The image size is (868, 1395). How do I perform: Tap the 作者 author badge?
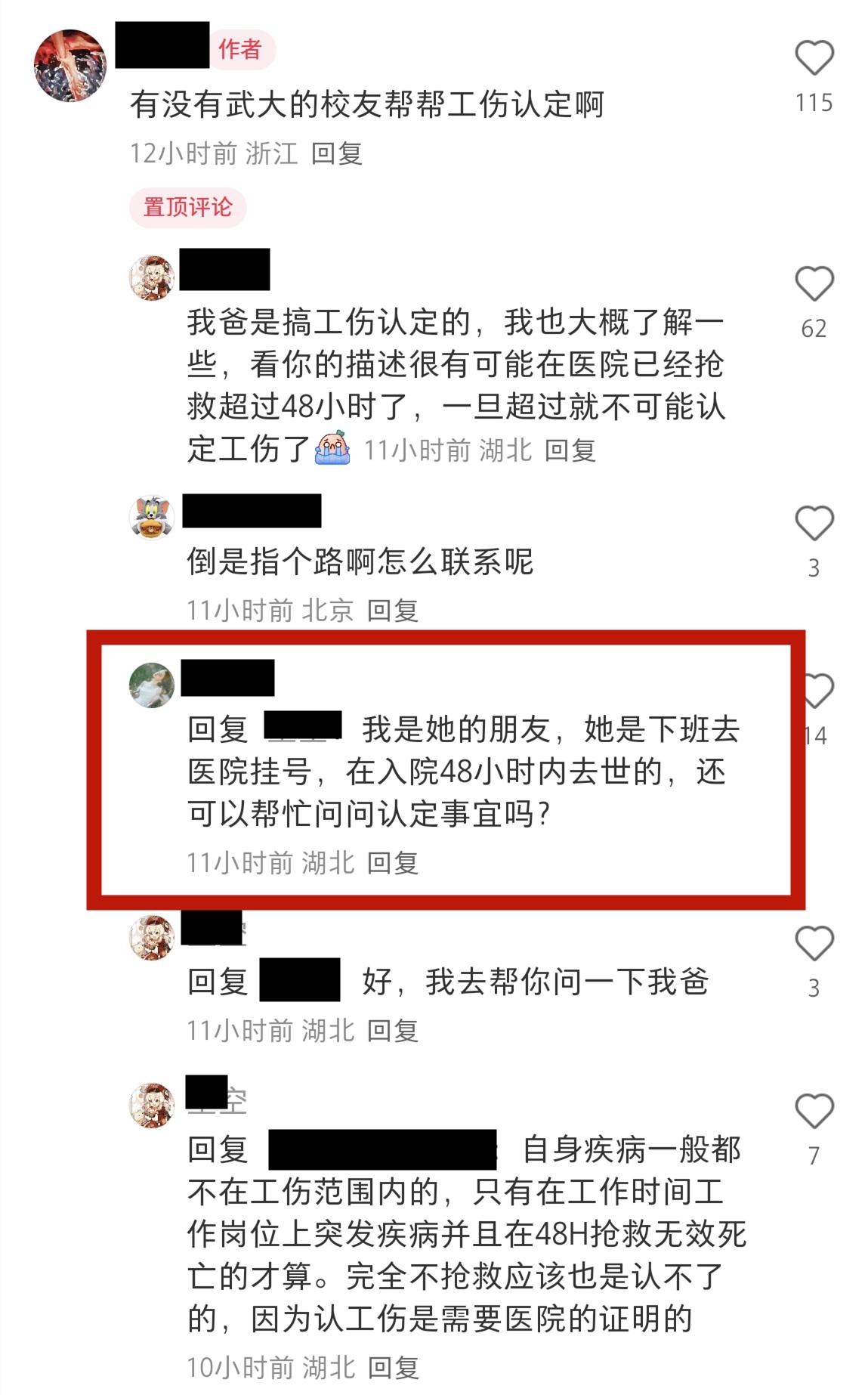coord(240,50)
